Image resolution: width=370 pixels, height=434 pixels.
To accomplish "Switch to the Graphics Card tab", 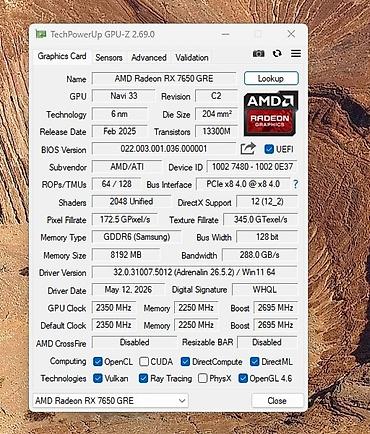I will (62, 56).
